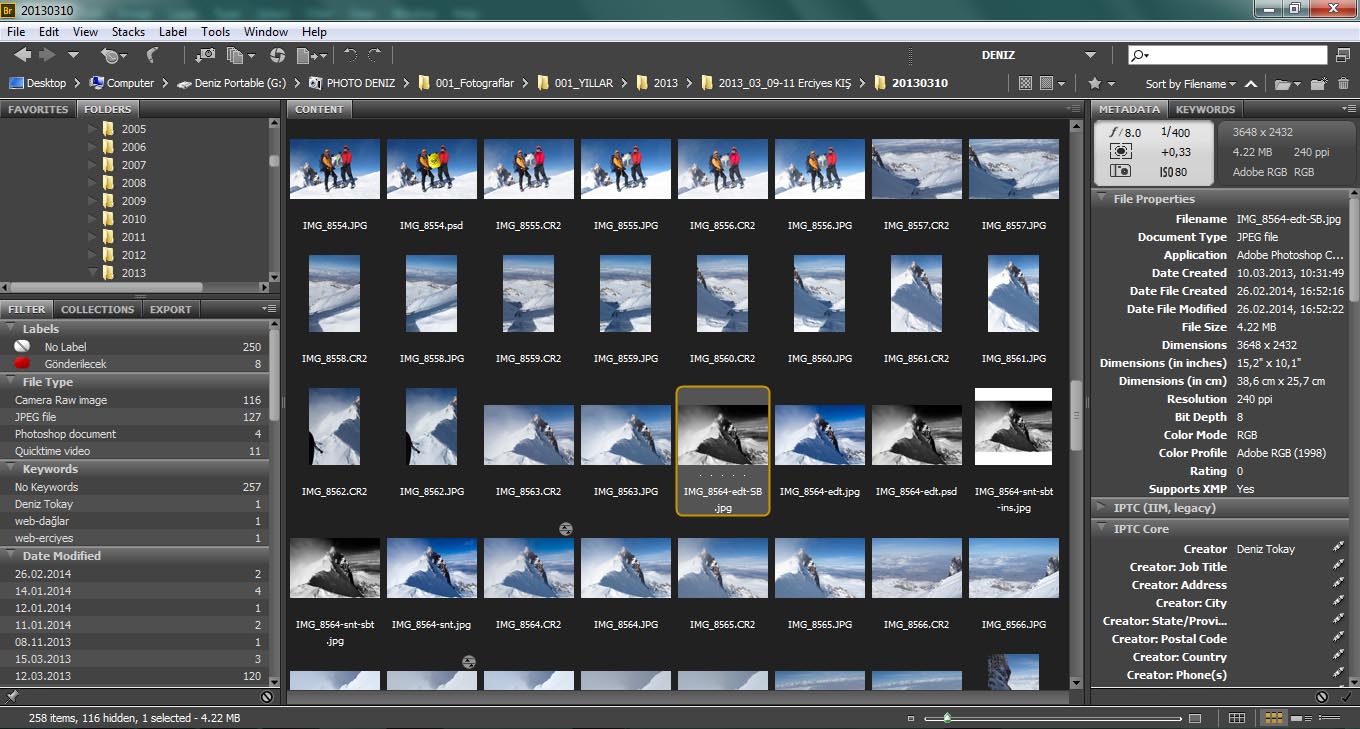The image size is (1360, 729).
Task: Click the Back navigation arrow
Action: coord(22,56)
